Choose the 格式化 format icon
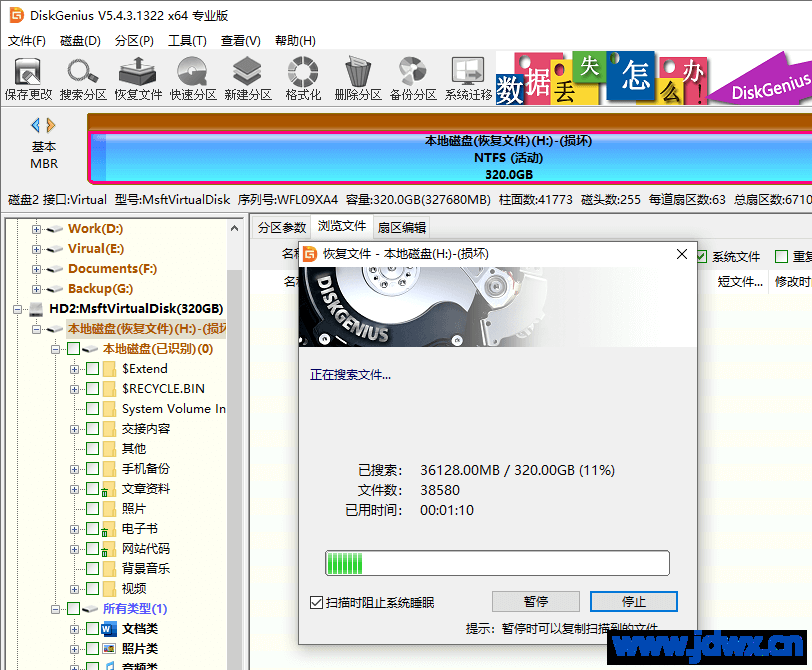The width and height of the screenshot is (812, 670). (x=303, y=79)
